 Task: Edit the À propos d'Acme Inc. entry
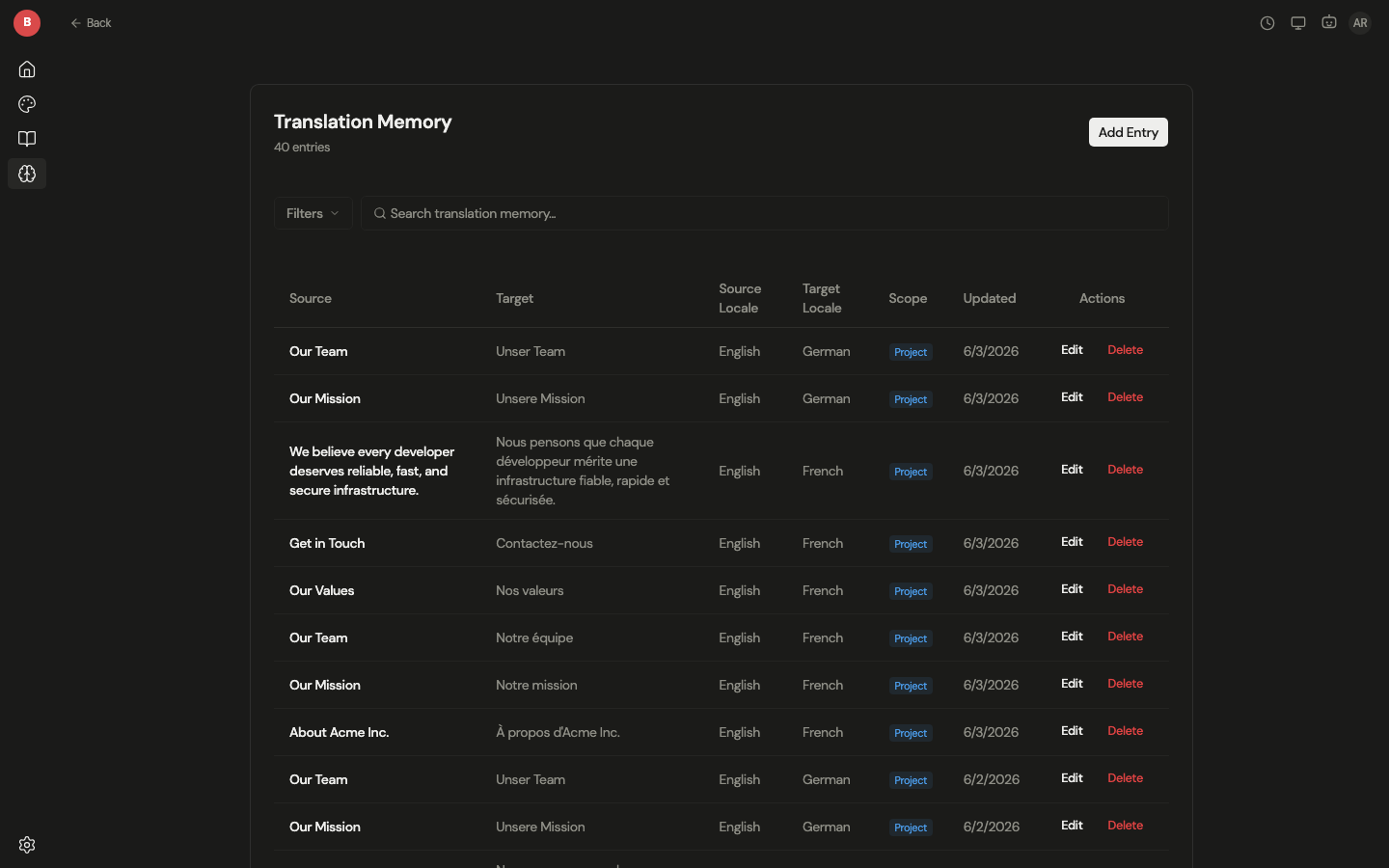coord(1072,731)
